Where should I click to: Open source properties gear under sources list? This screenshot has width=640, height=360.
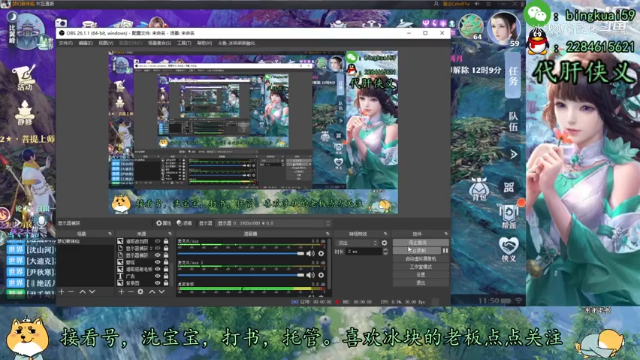point(140,291)
